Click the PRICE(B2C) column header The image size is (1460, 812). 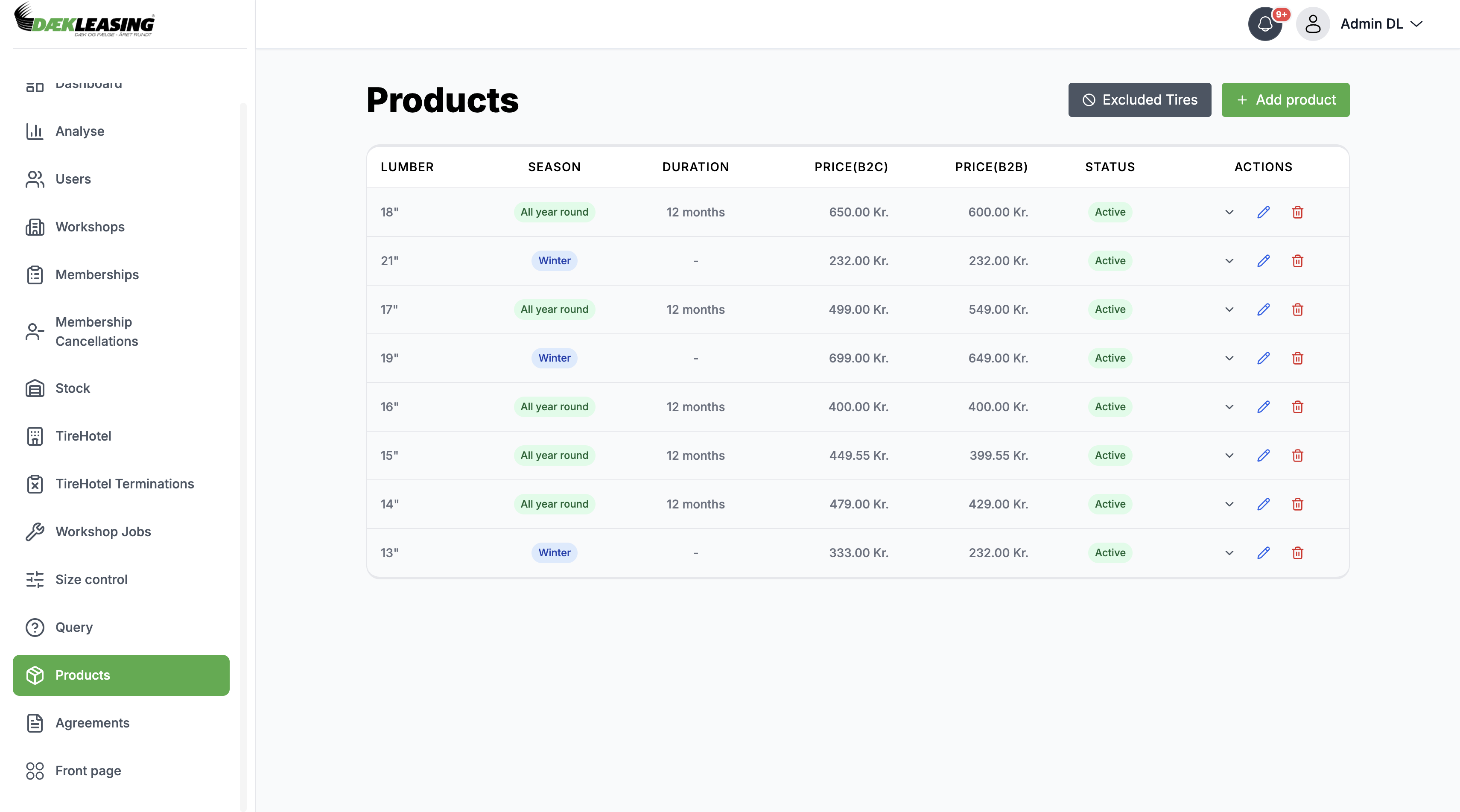(851, 166)
